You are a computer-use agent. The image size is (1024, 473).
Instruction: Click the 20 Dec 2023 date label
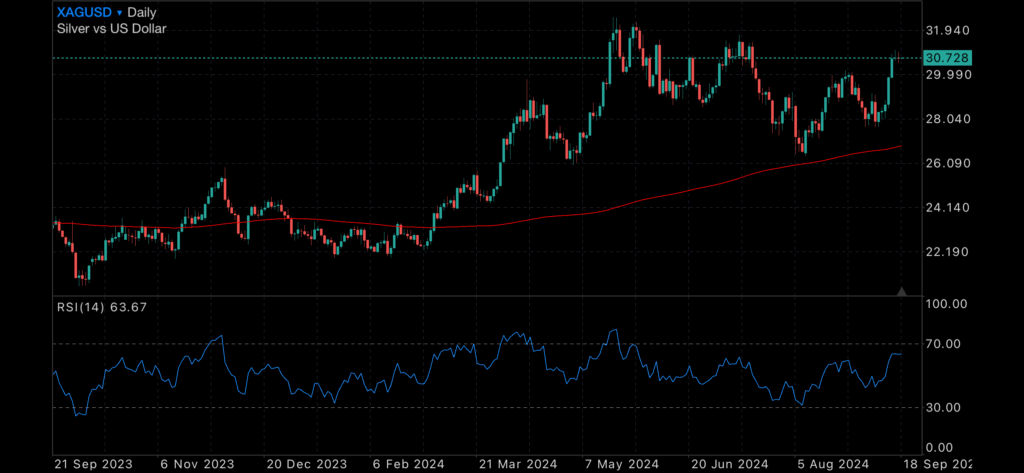tap(305, 463)
